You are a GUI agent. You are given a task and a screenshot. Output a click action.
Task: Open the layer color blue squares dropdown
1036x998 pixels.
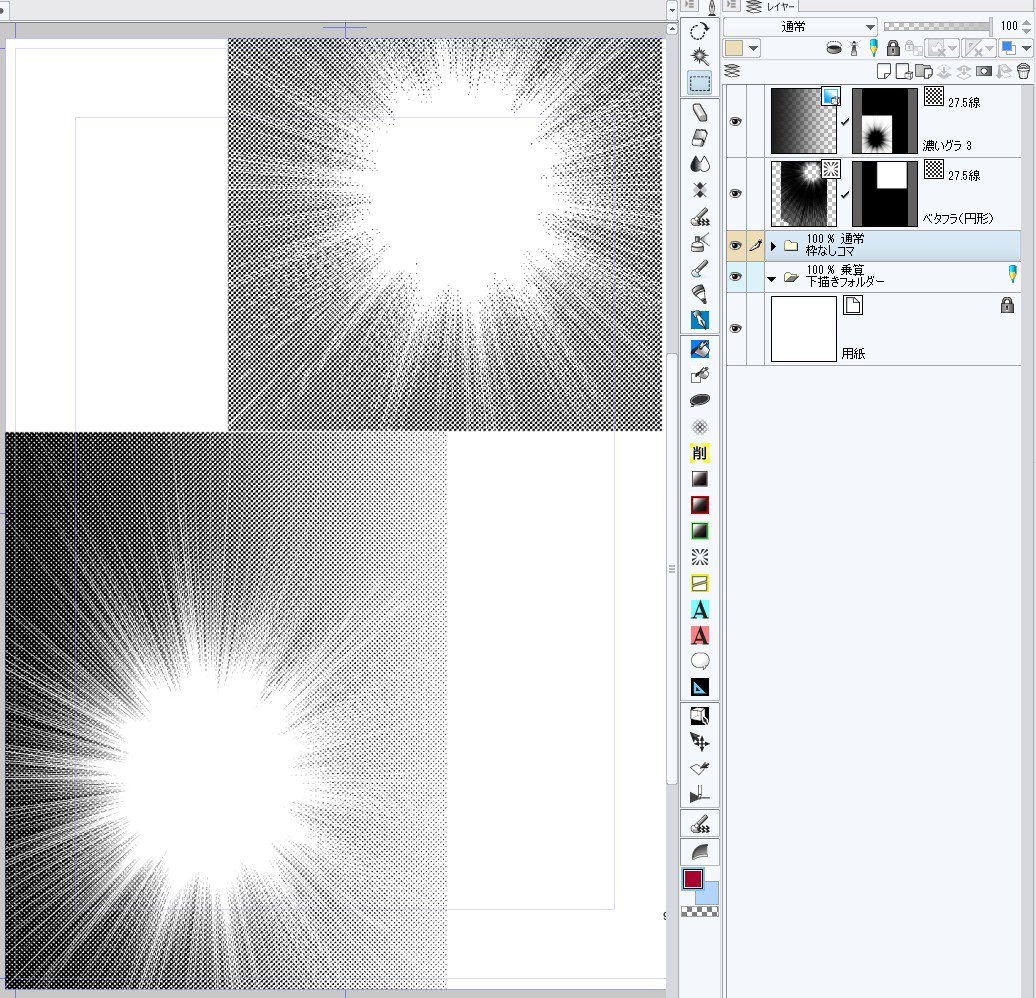[x=1015, y=48]
